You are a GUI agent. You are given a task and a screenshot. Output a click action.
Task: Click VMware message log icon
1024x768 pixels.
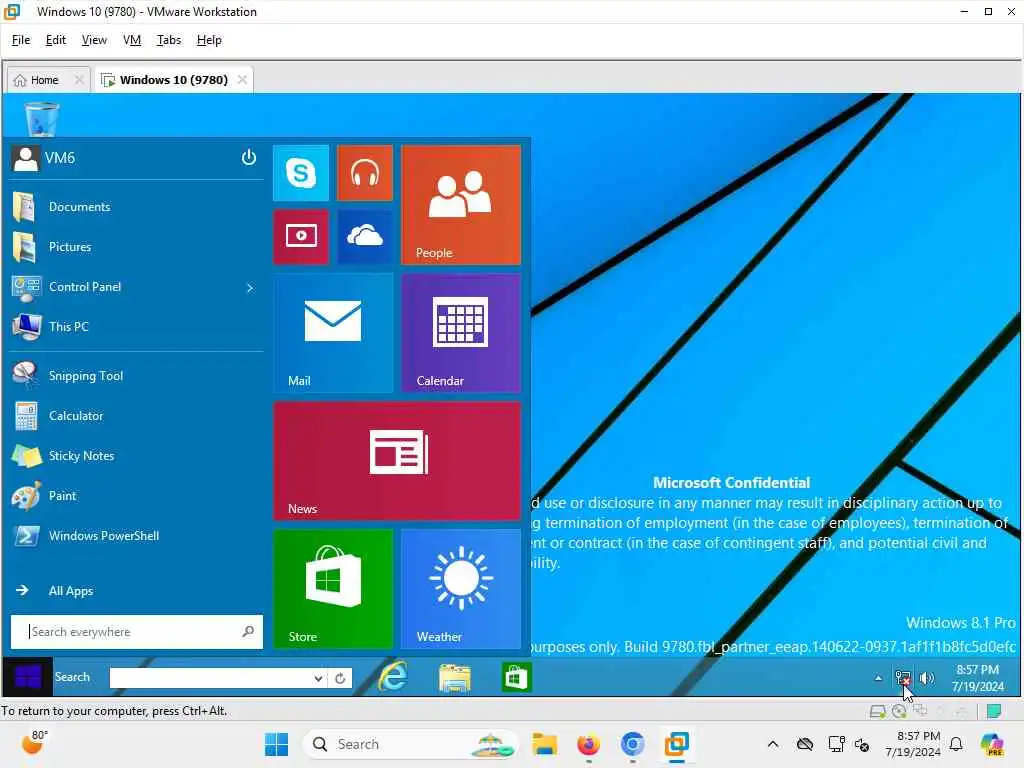[993, 711]
